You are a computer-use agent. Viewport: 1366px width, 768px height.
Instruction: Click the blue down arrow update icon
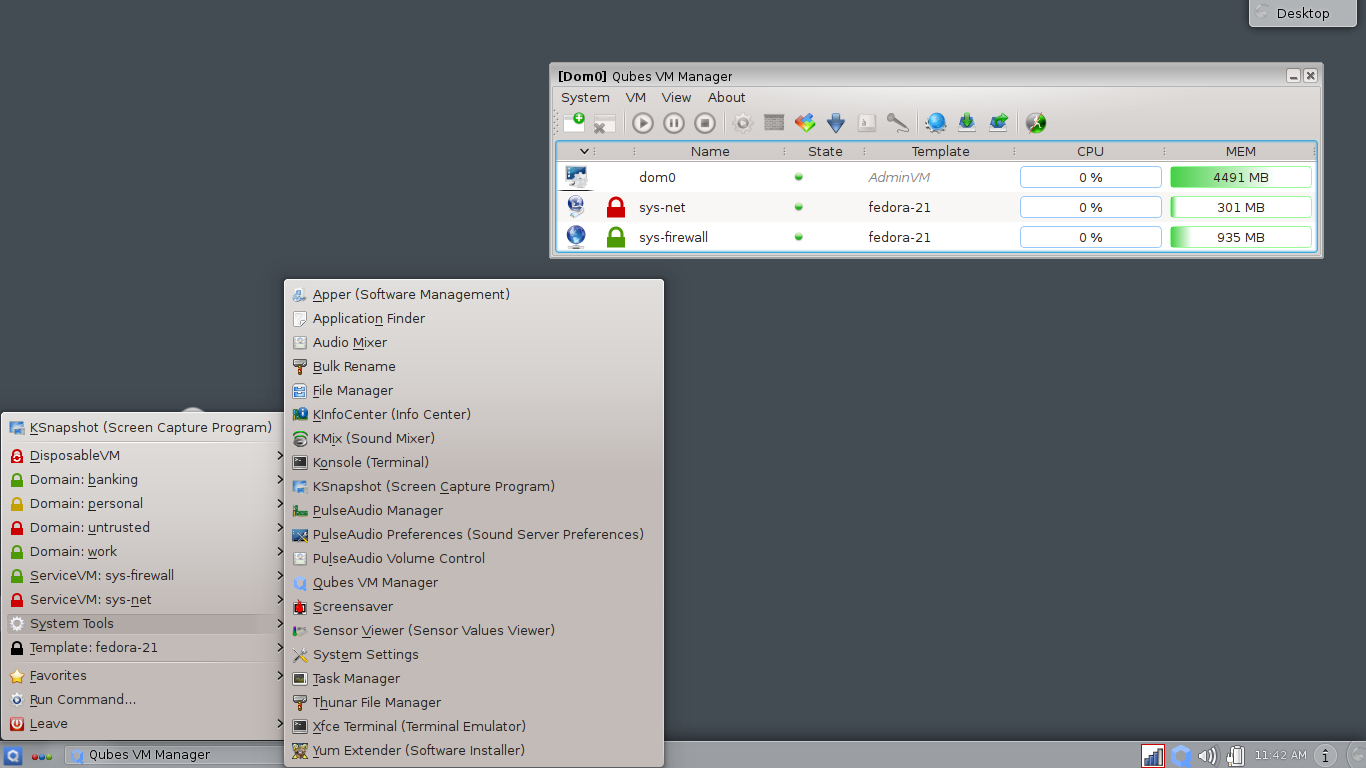pyautogui.click(x=836, y=123)
